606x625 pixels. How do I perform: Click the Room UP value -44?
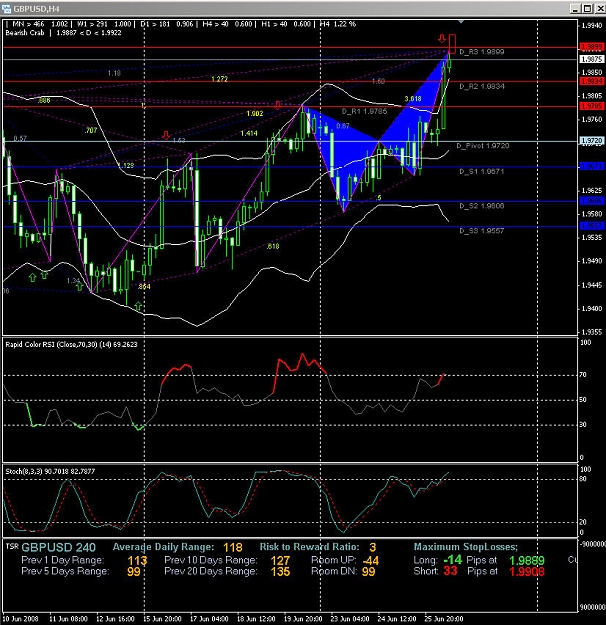pos(370,560)
